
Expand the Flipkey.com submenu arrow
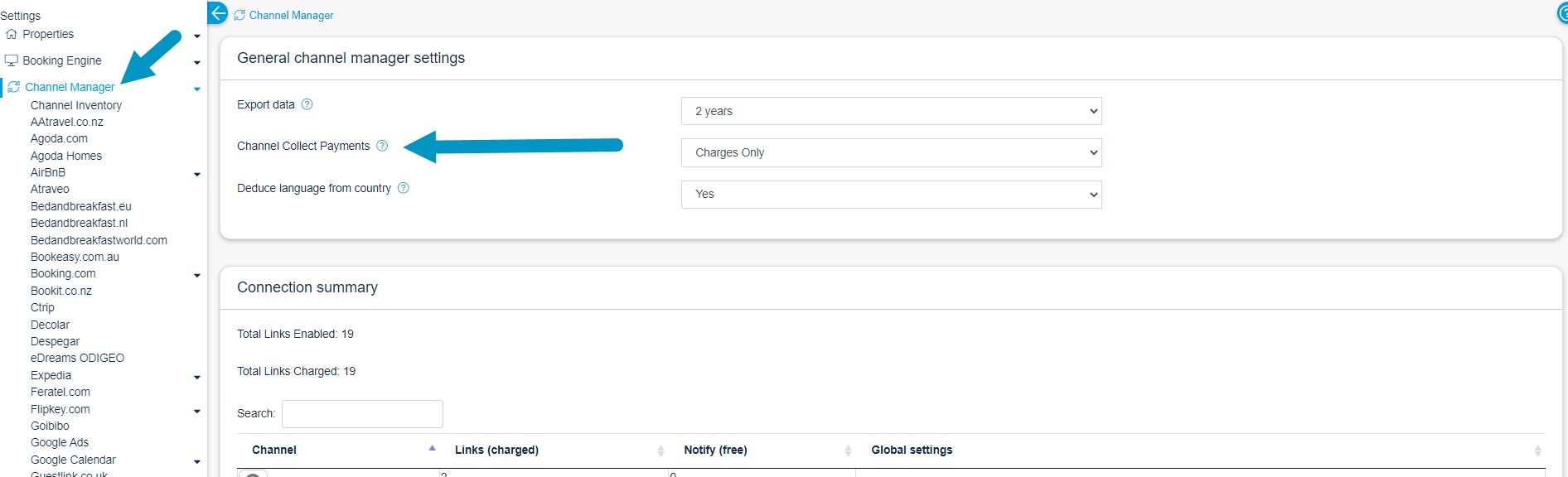click(197, 412)
